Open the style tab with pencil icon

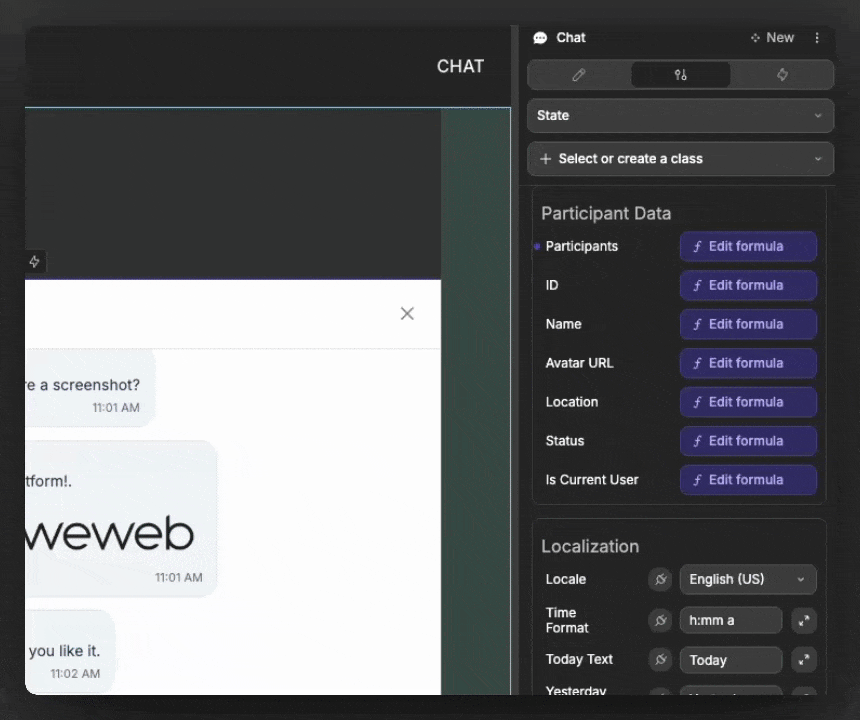tap(579, 75)
